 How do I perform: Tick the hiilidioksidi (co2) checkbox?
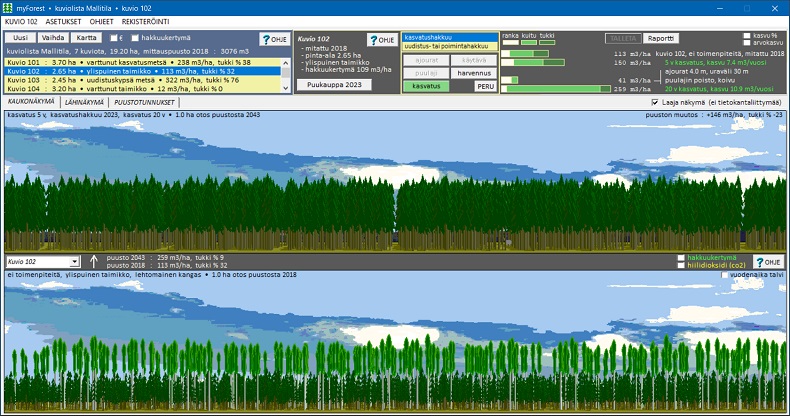pyautogui.click(x=680, y=265)
